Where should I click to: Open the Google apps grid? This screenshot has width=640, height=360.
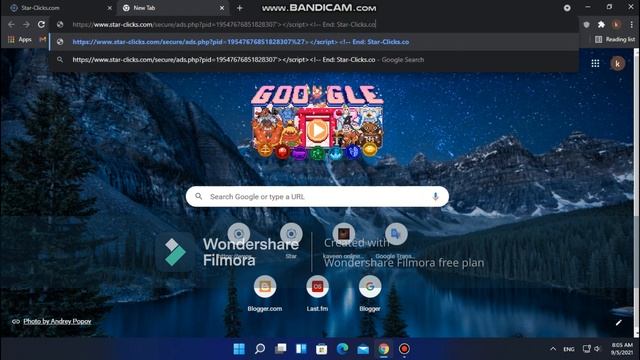[x=596, y=63]
